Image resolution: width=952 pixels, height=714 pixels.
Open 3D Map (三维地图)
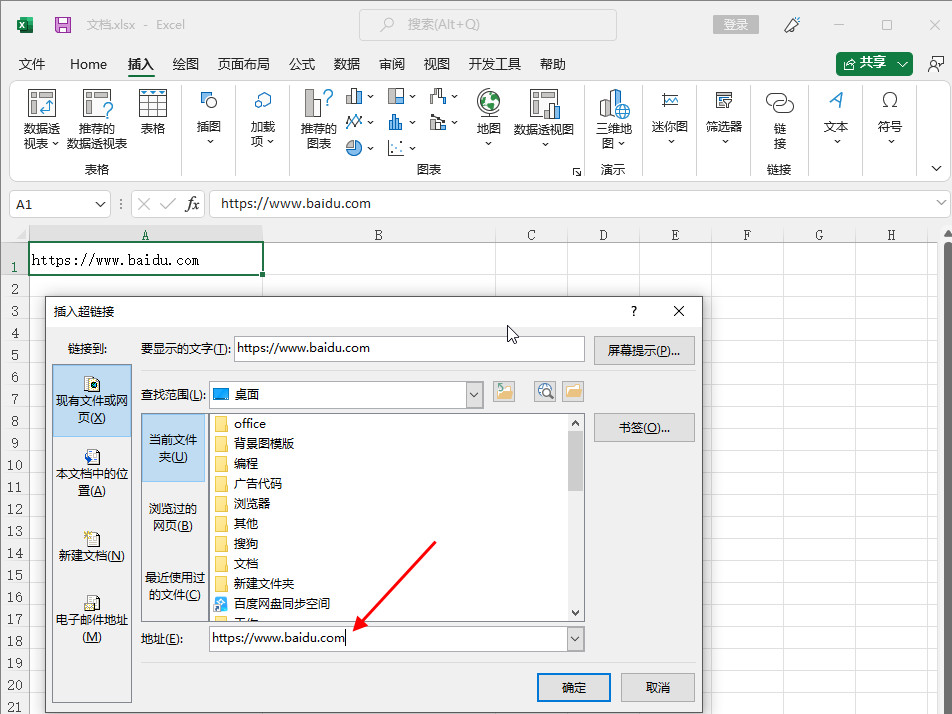pyautogui.click(x=613, y=120)
